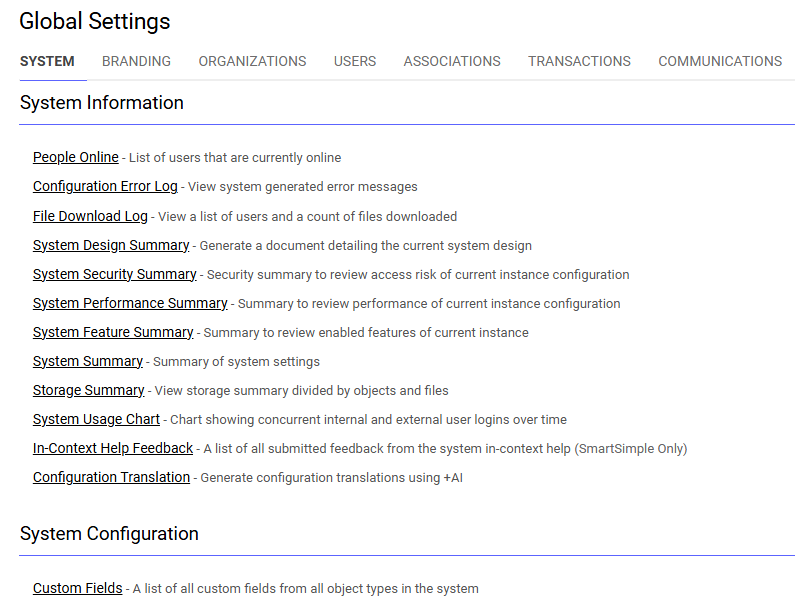This screenshot has width=795, height=605.
Task: View the System Usage Chart
Action: pos(96,419)
